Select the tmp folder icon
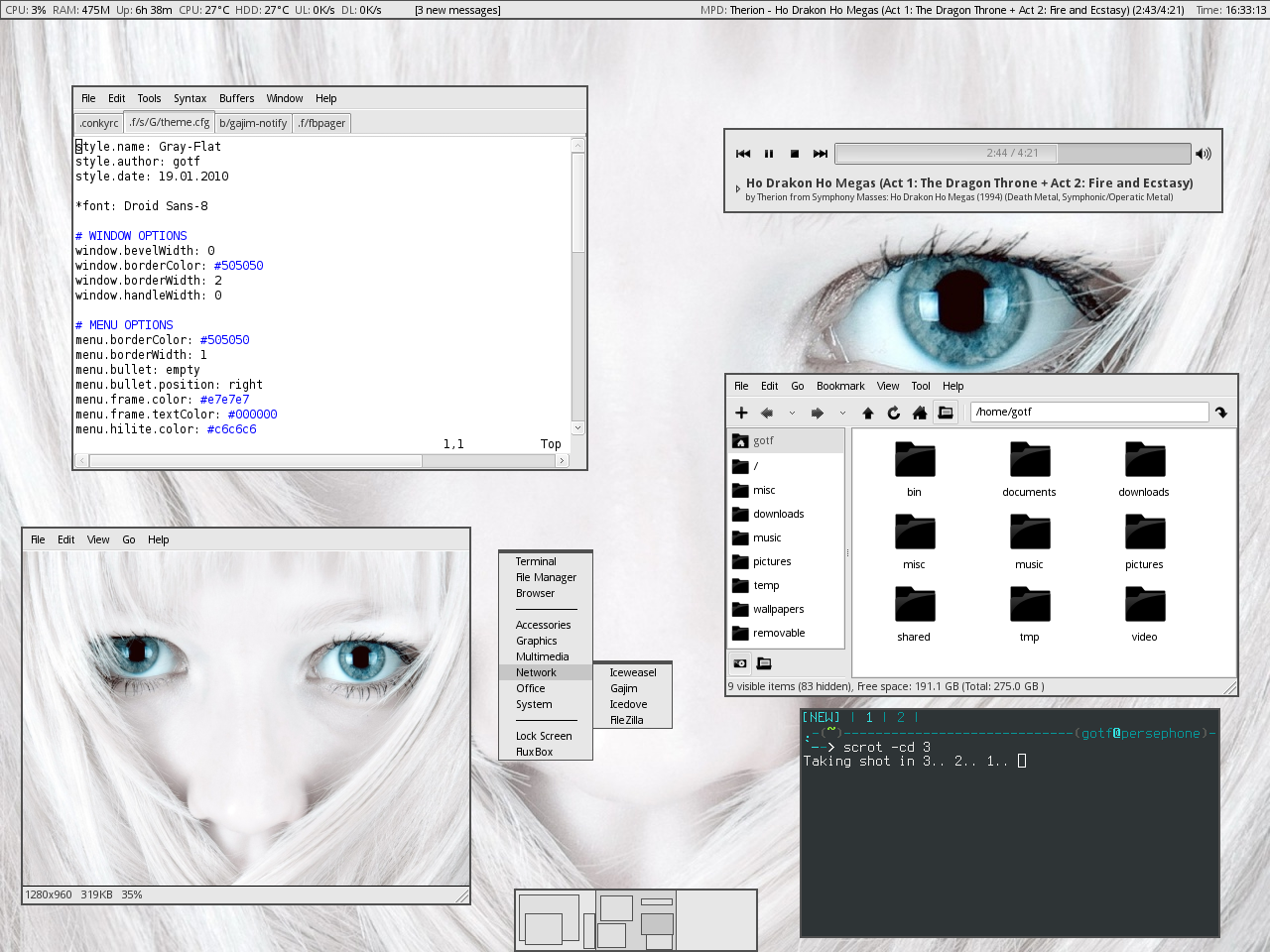The image size is (1270, 952). pos(1029,605)
